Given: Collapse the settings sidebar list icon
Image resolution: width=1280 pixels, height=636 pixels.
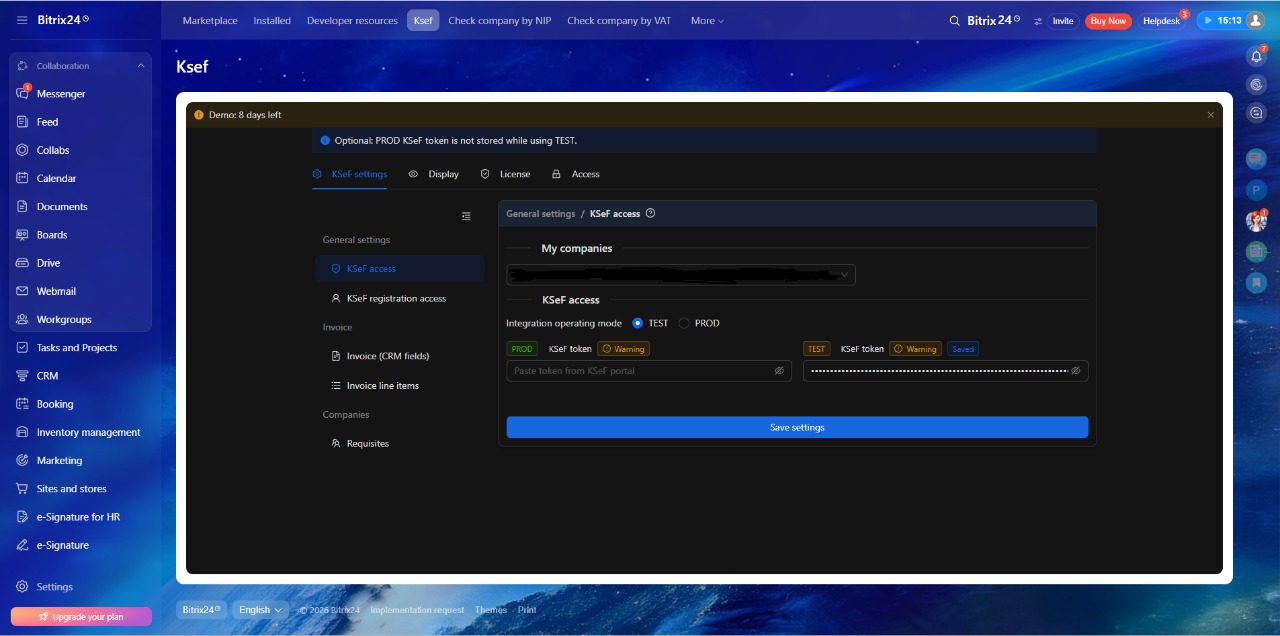Looking at the screenshot, I should click(x=466, y=216).
